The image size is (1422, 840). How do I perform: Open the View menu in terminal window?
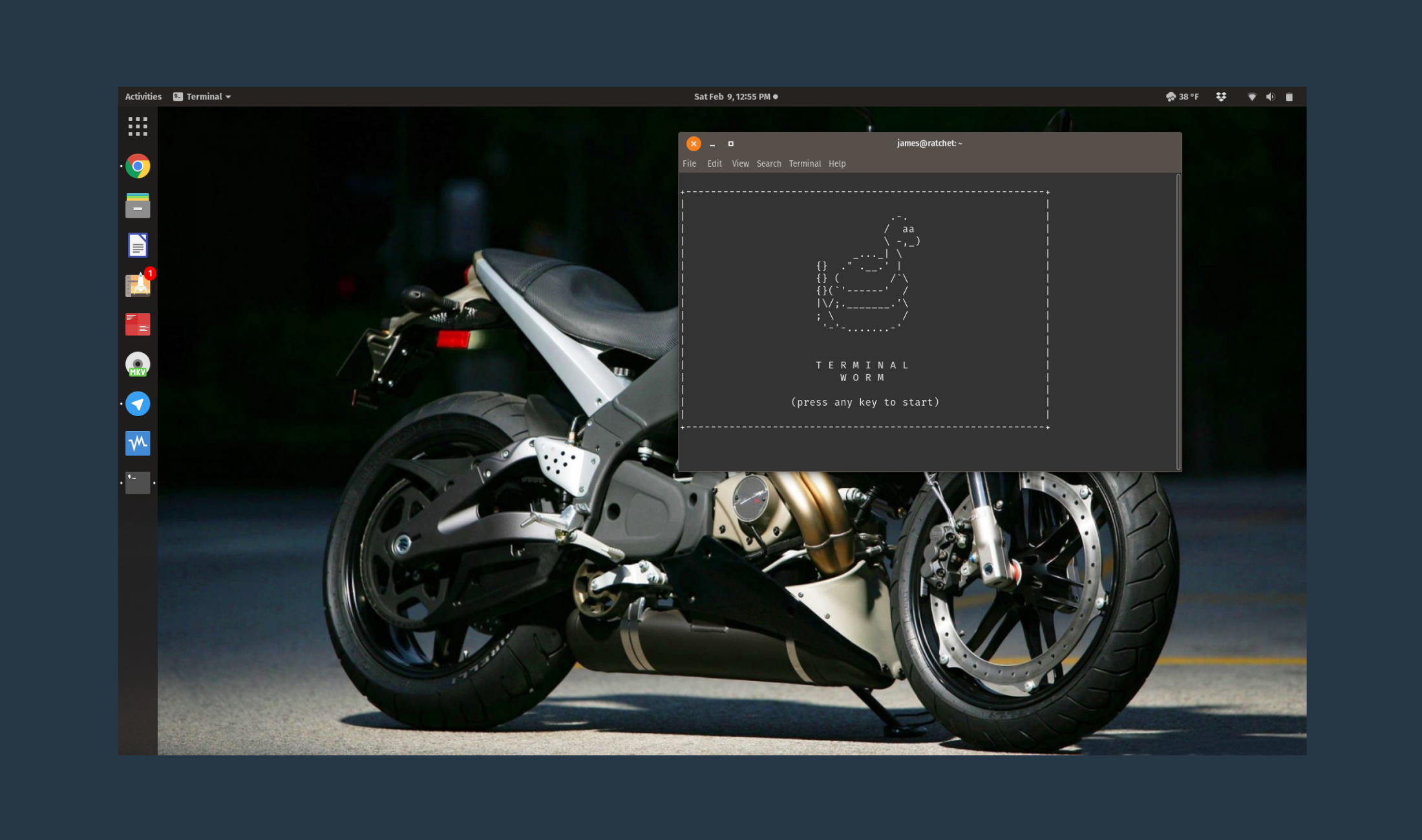740,163
